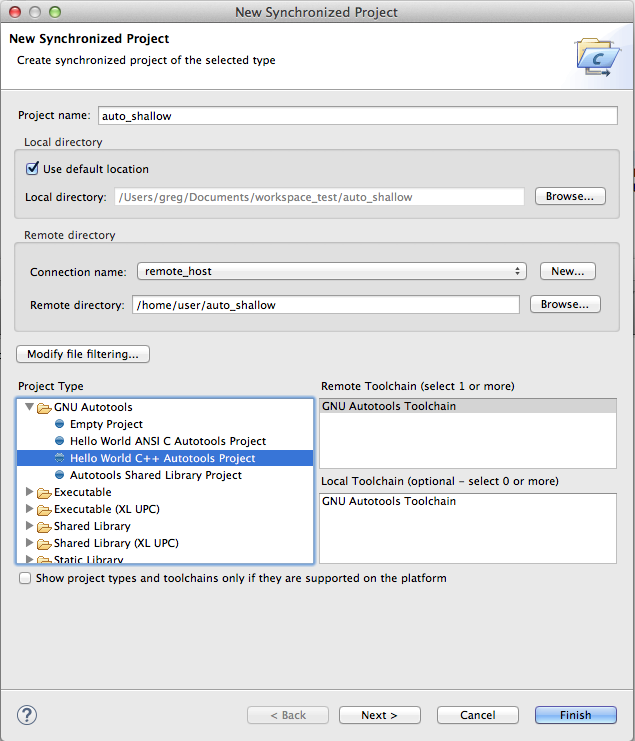Click the New connection button

pyautogui.click(x=567, y=271)
